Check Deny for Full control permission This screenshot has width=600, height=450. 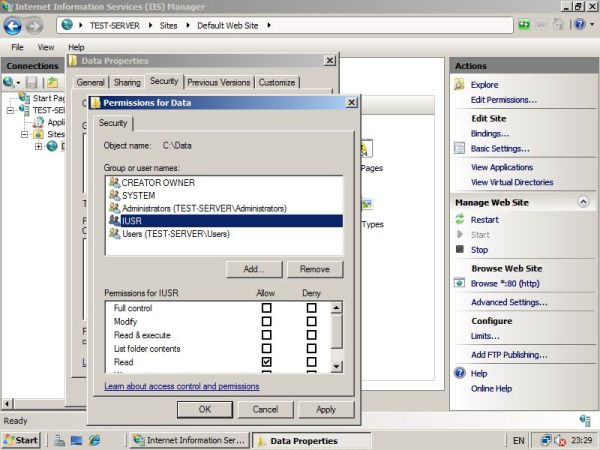click(311, 308)
